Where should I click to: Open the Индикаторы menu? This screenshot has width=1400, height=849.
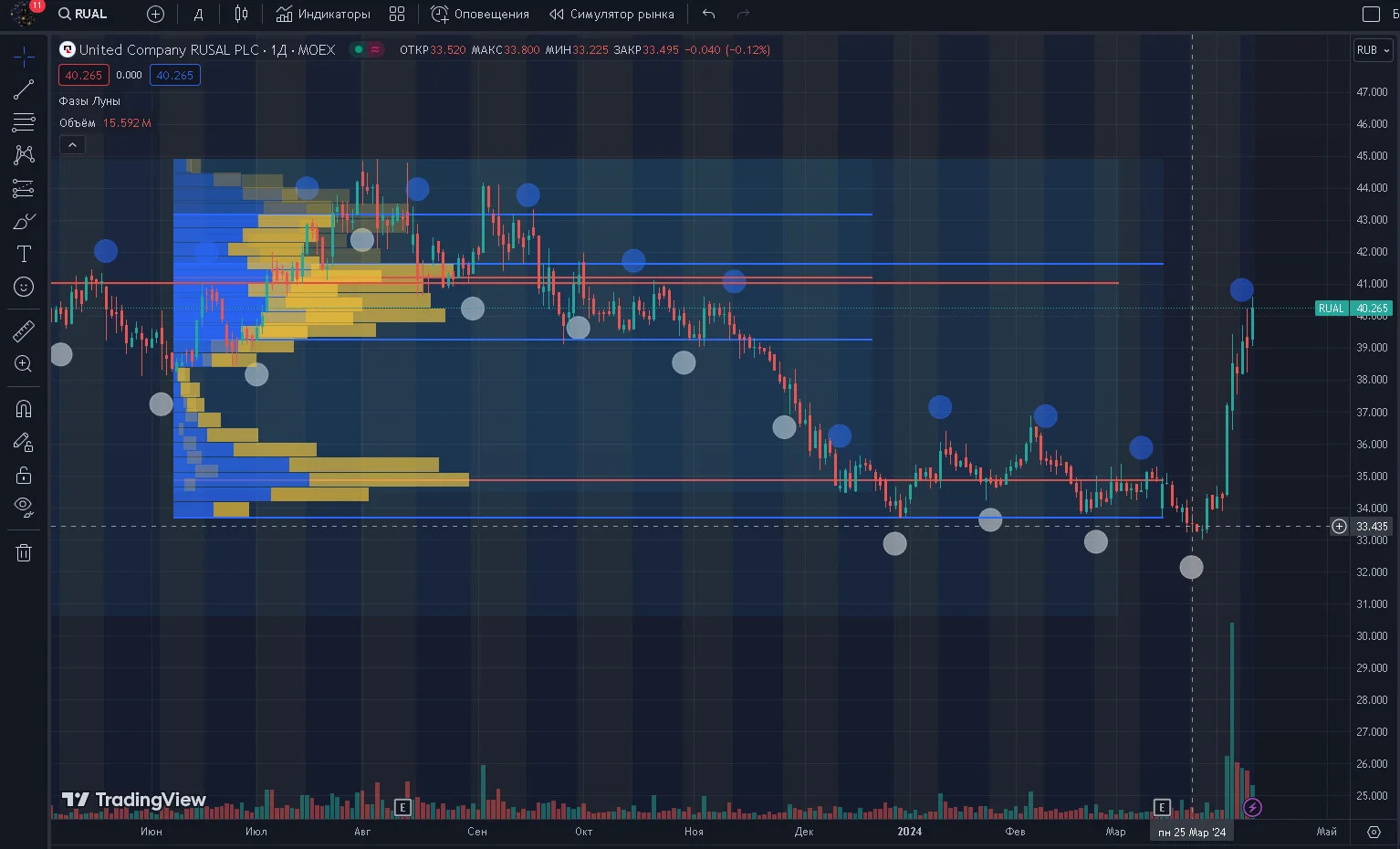point(323,14)
